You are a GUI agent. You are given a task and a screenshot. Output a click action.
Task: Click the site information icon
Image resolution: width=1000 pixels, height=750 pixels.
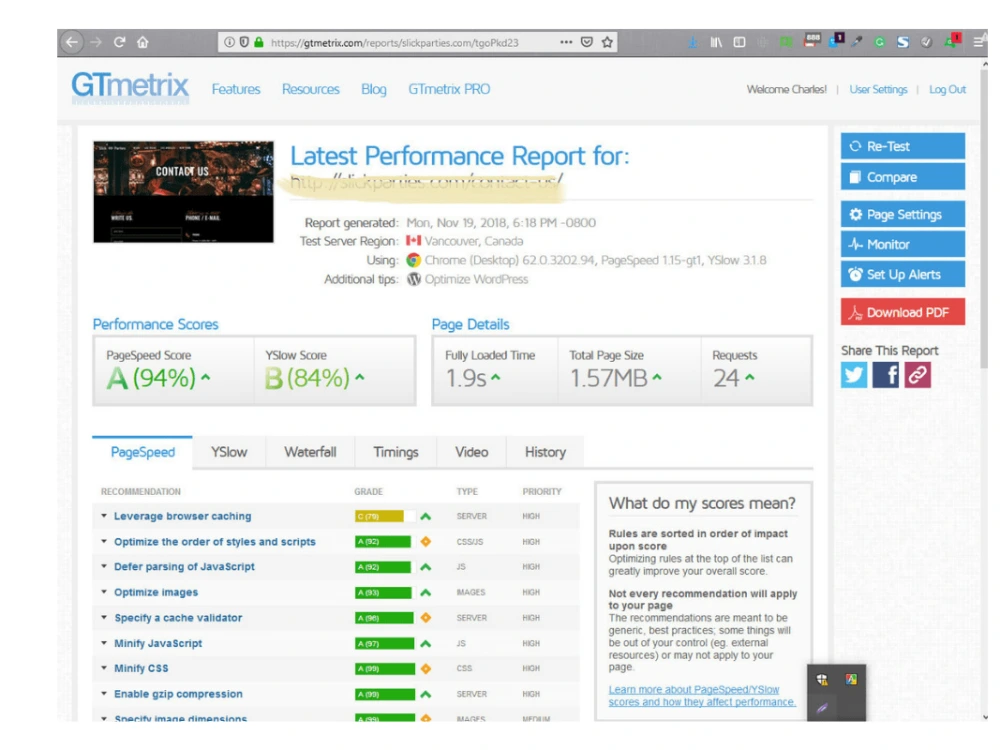[229, 43]
